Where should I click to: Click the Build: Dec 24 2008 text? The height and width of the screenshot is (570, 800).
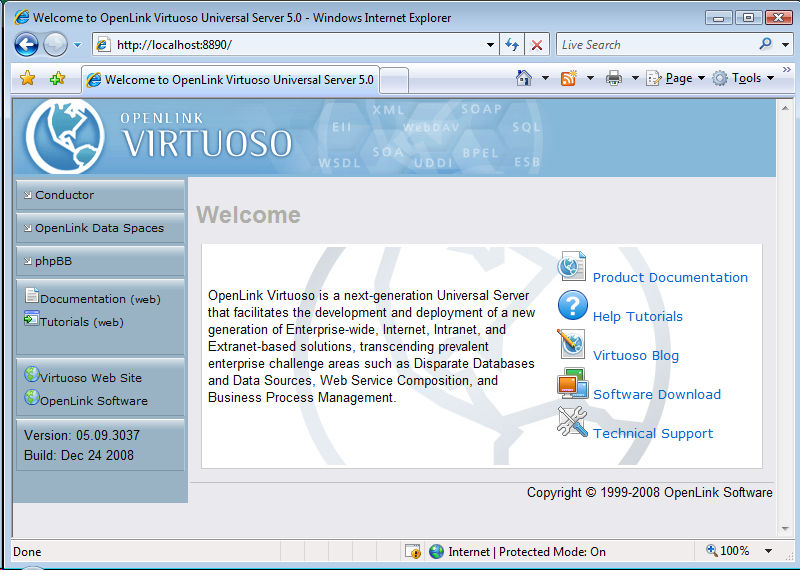(x=79, y=455)
